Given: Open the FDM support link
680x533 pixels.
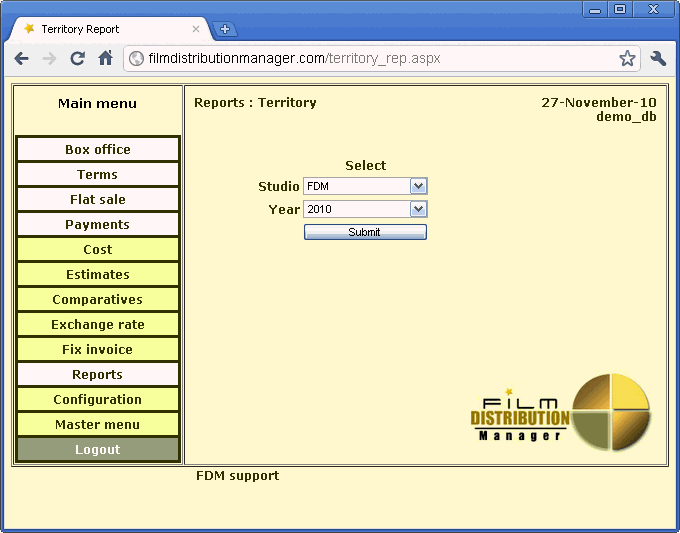Looking at the screenshot, I should tap(237, 476).
